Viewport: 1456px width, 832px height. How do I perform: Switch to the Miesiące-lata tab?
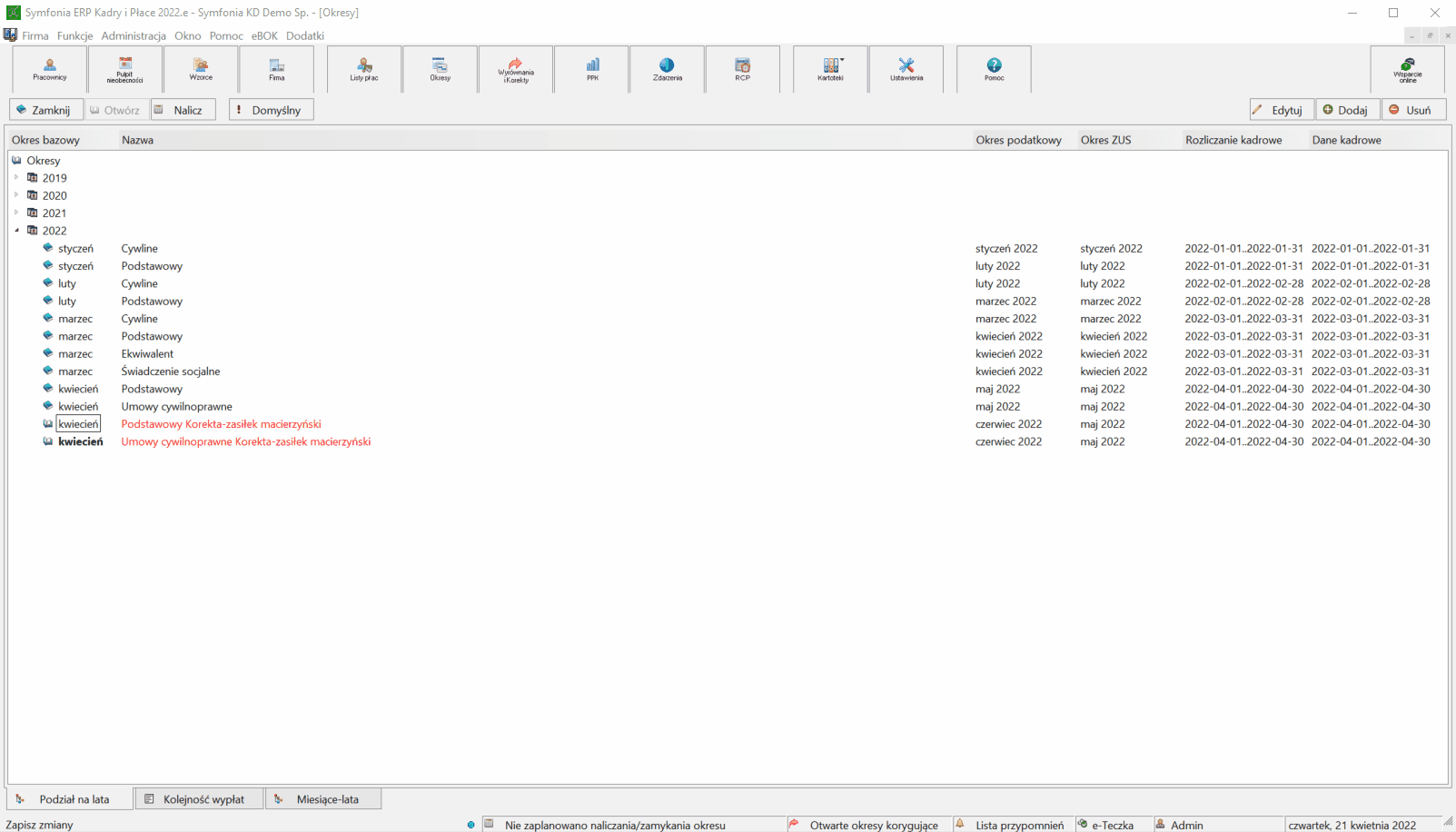pyautogui.click(x=322, y=799)
